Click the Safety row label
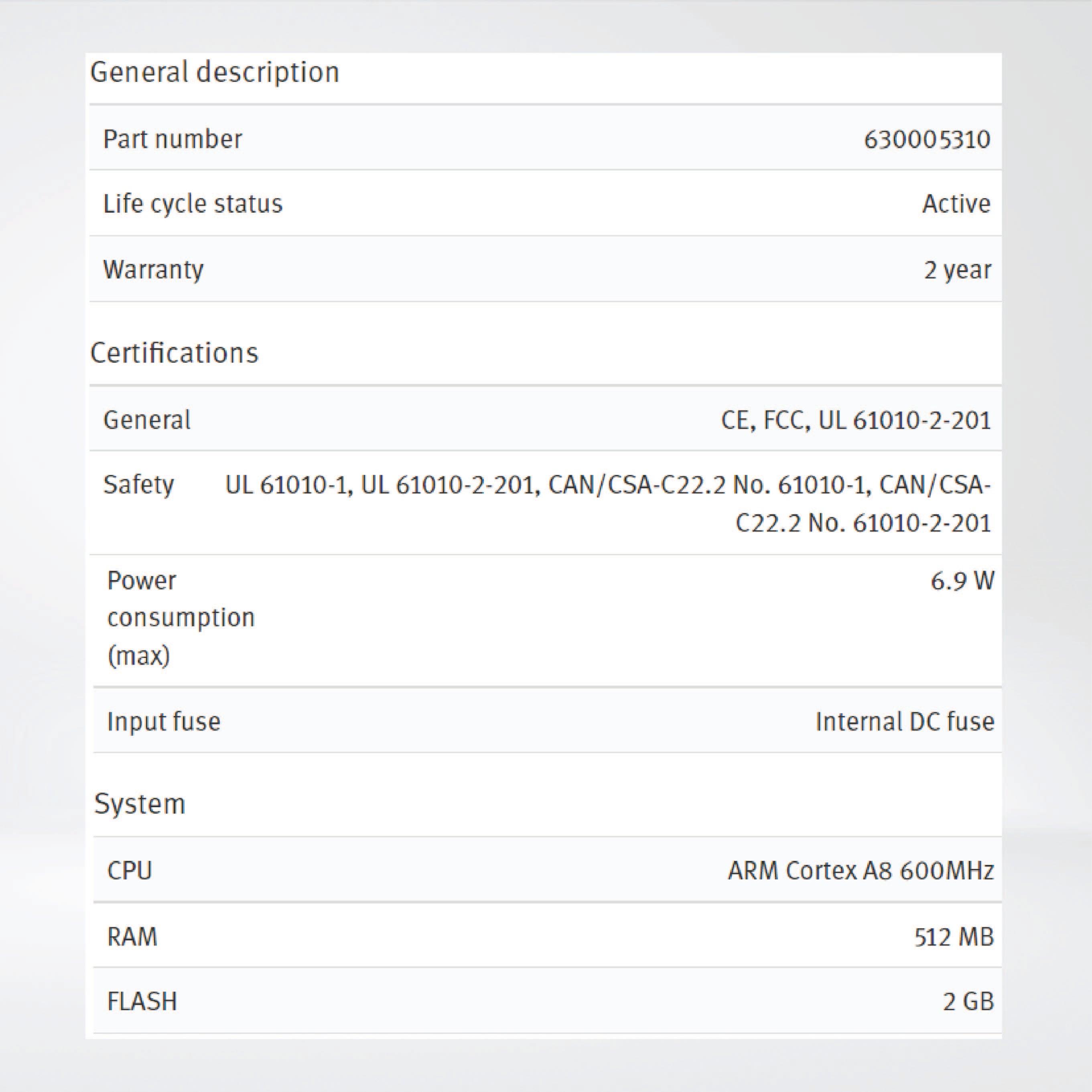The height and width of the screenshot is (1092, 1092). coord(138,485)
